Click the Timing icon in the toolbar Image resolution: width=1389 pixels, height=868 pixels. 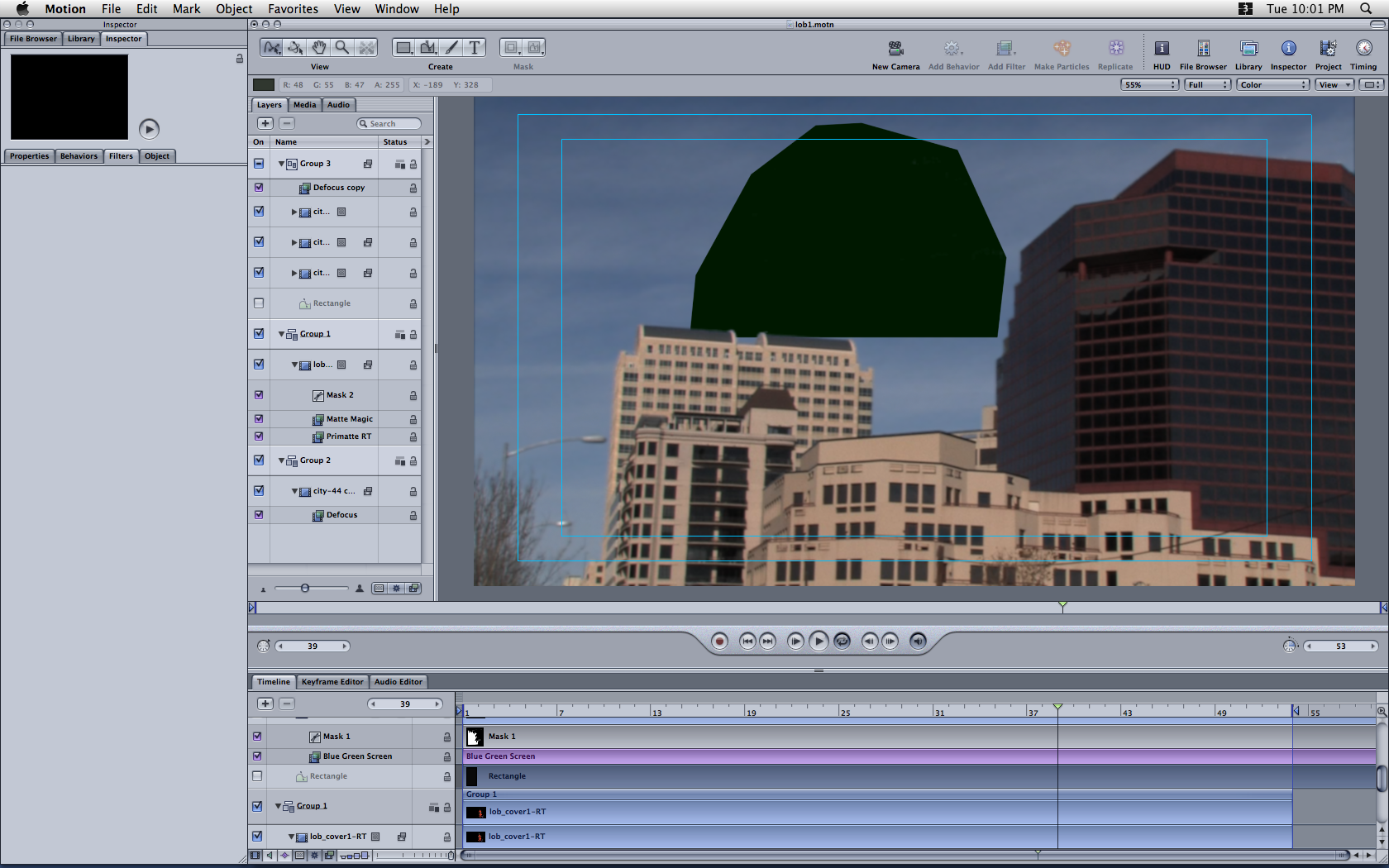1363,50
